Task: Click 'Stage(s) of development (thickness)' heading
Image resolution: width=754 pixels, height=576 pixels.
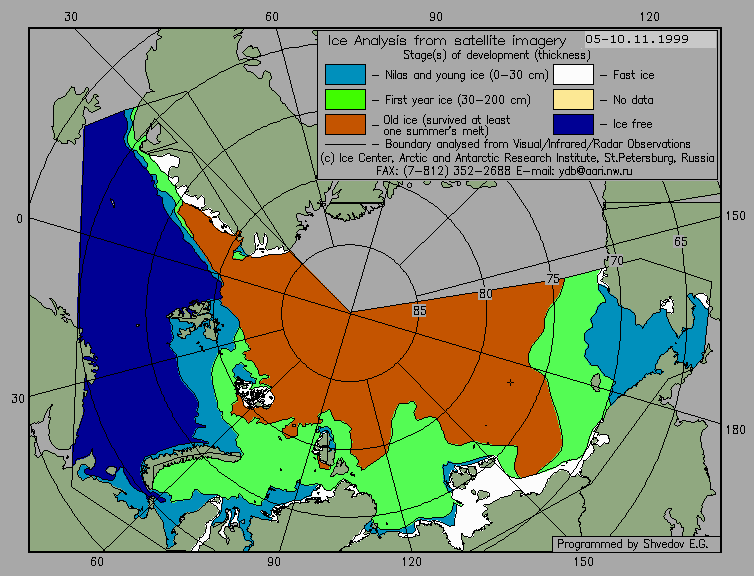Action: point(497,55)
